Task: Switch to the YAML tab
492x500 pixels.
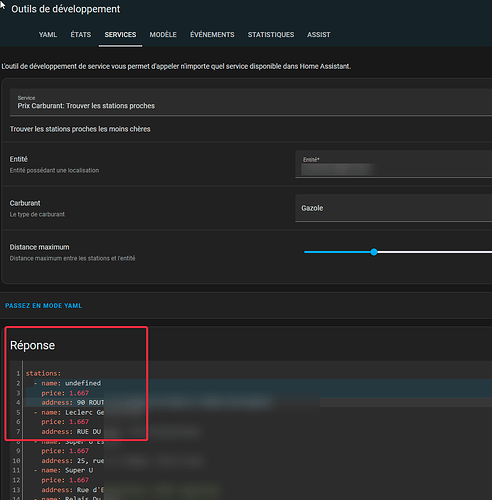Action: pos(48,35)
